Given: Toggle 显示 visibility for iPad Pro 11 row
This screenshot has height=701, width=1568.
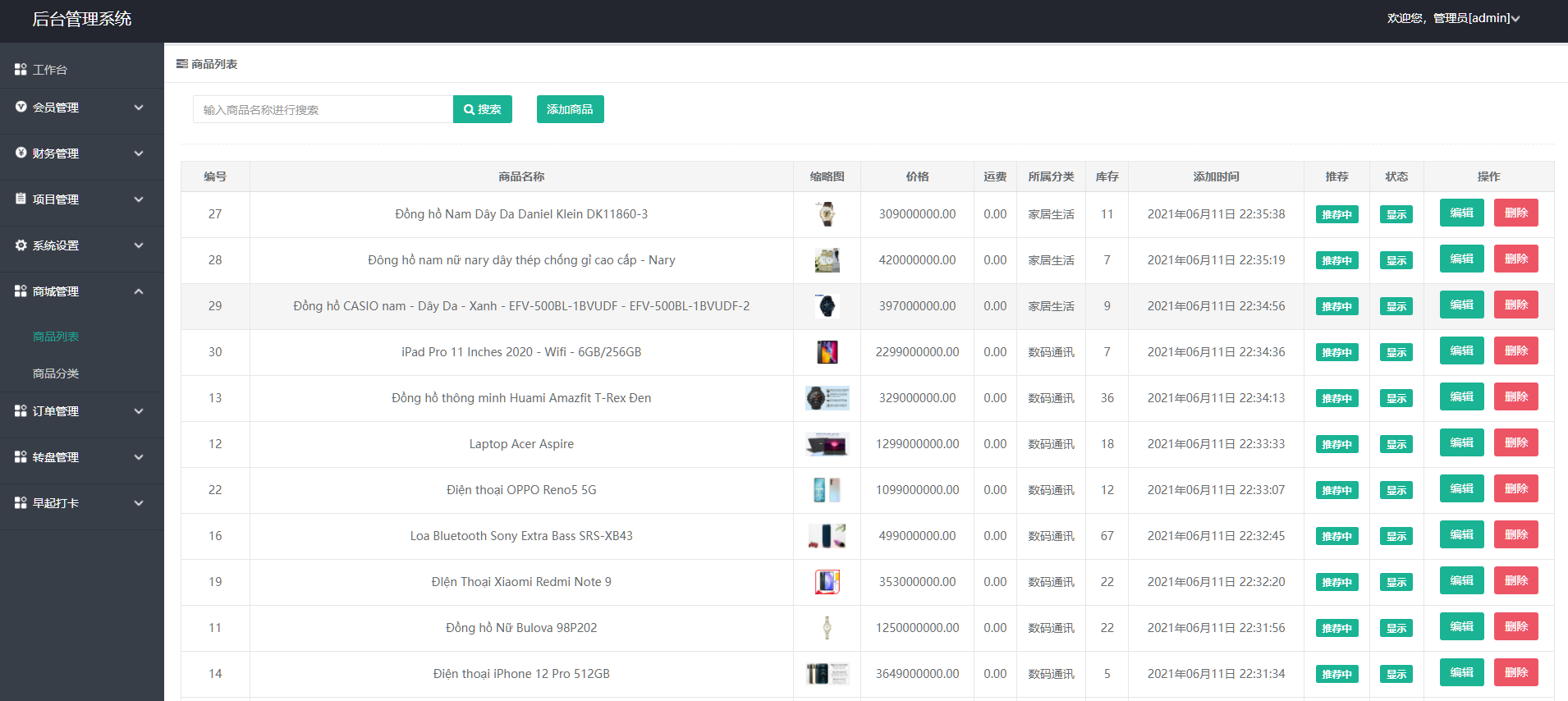Looking at the screenshot, I should tap(1396, 353).
